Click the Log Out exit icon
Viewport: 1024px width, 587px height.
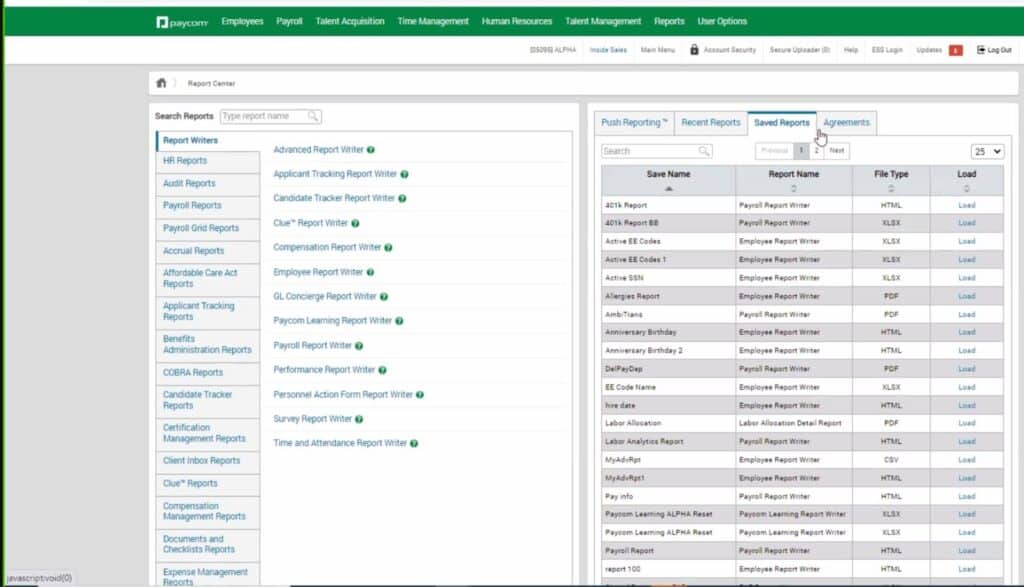[981, 50]
